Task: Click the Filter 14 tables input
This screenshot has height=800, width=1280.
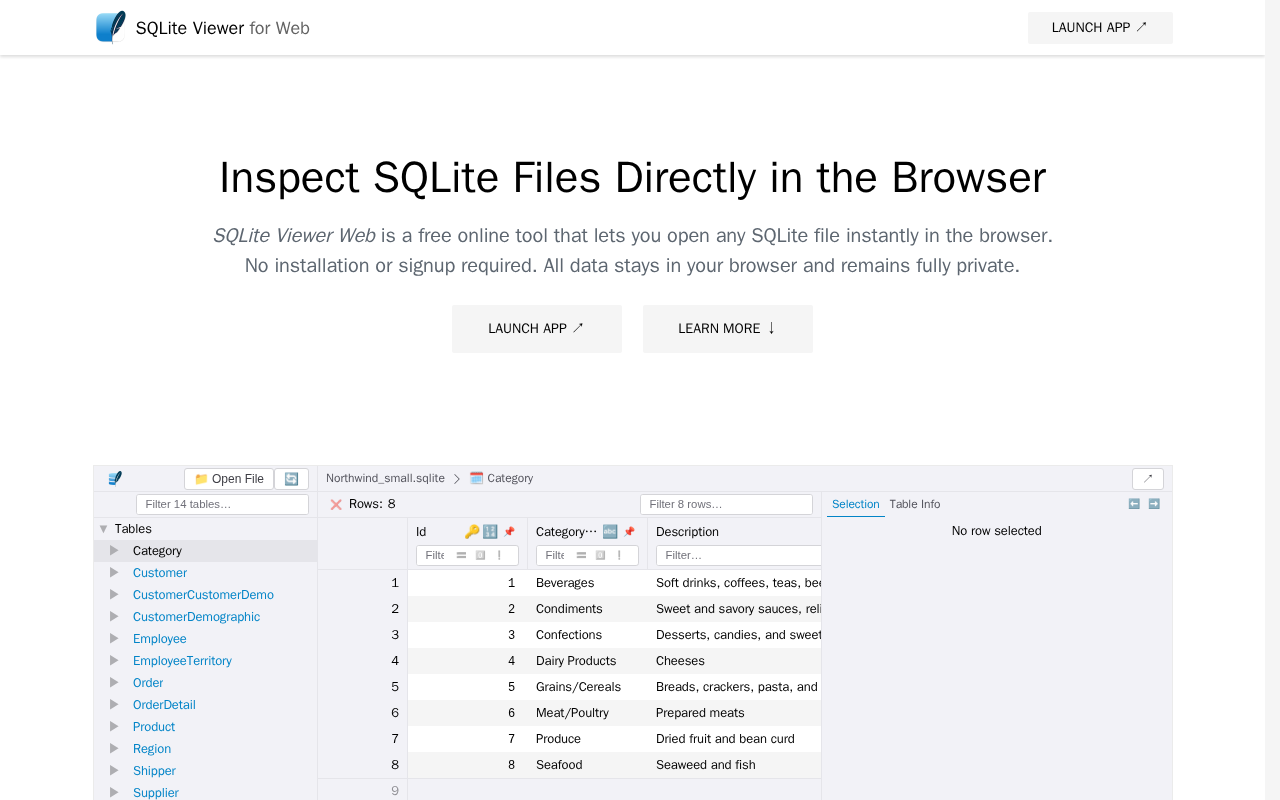Action: (x=222, y=504)
